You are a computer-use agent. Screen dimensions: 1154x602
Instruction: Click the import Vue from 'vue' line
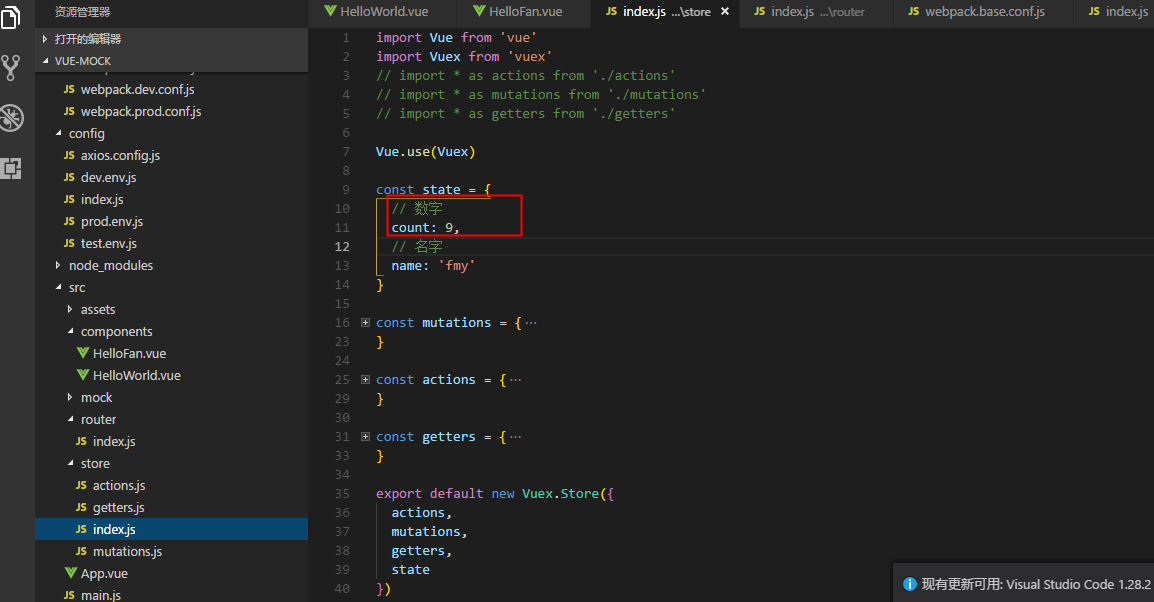coord(456,38)
